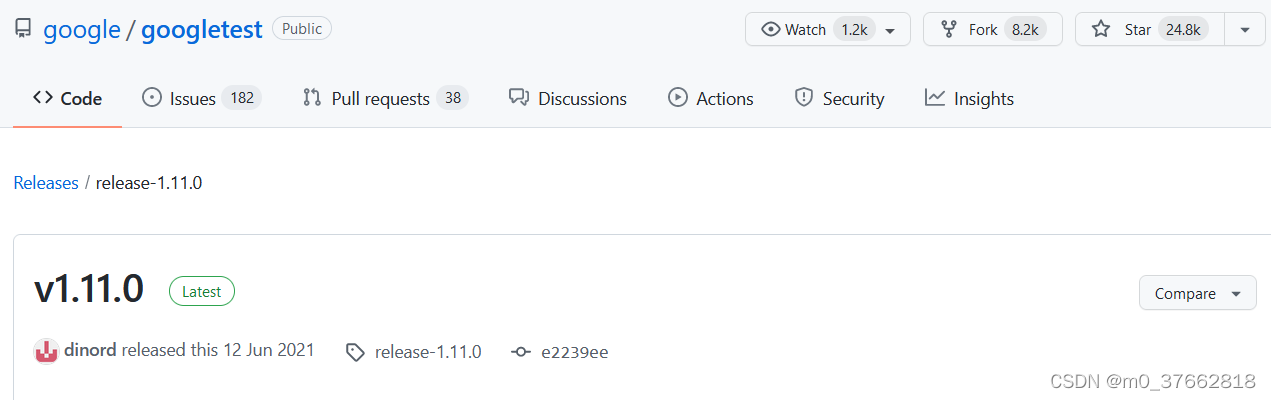Viewport: 1271px width, 400px height.
Task: Go to the Discussions tab
Action: [568, 98]
